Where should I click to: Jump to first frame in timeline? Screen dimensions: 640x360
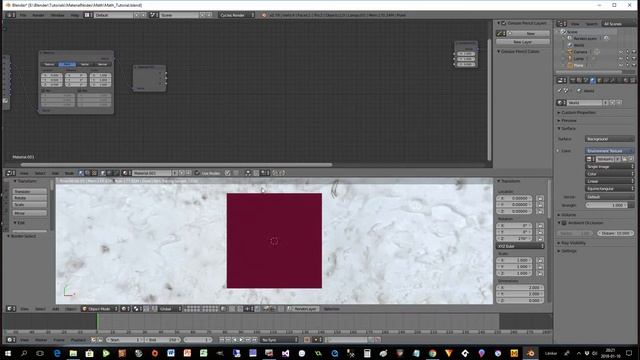click(x=222, y=340)
